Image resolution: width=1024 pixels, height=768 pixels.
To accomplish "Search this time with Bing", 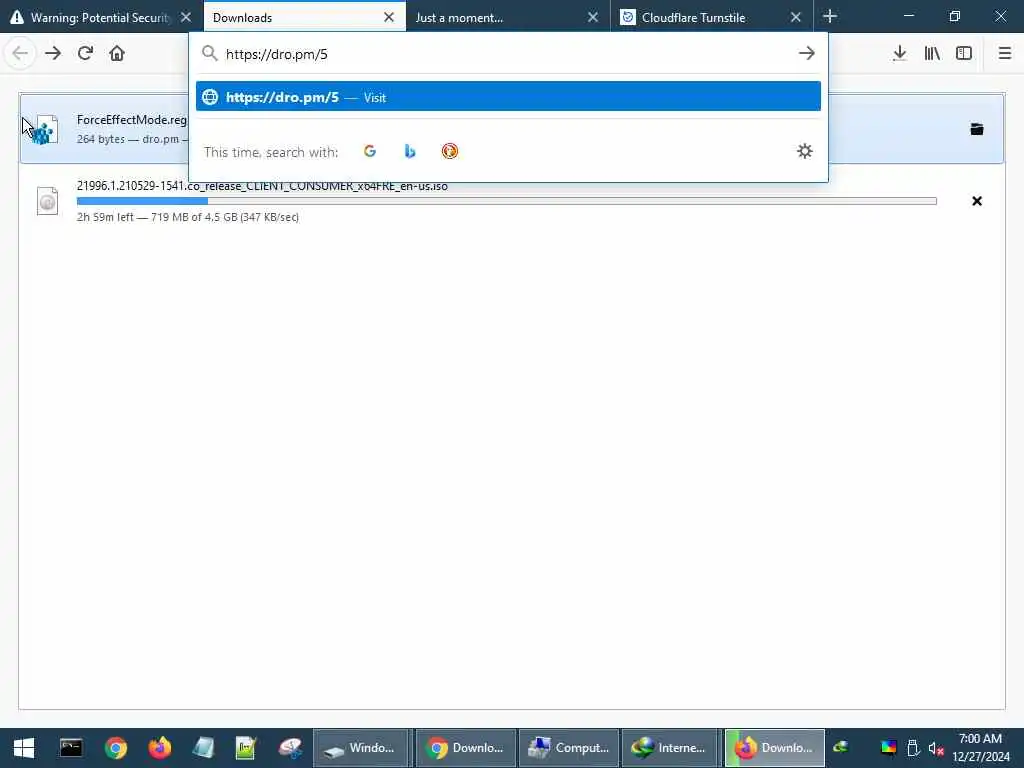I will pos(409,152).
